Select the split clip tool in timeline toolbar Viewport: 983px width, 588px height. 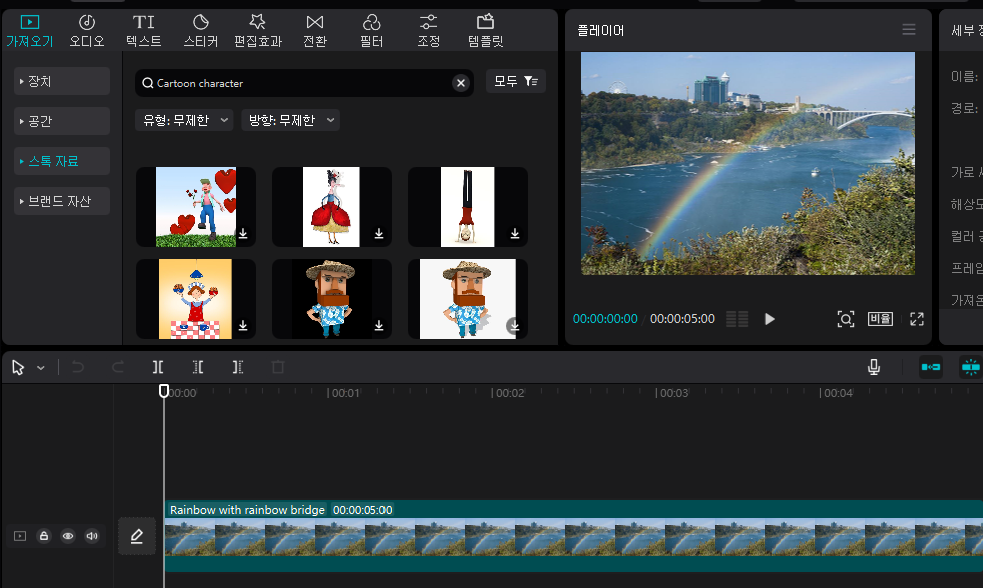158,367
